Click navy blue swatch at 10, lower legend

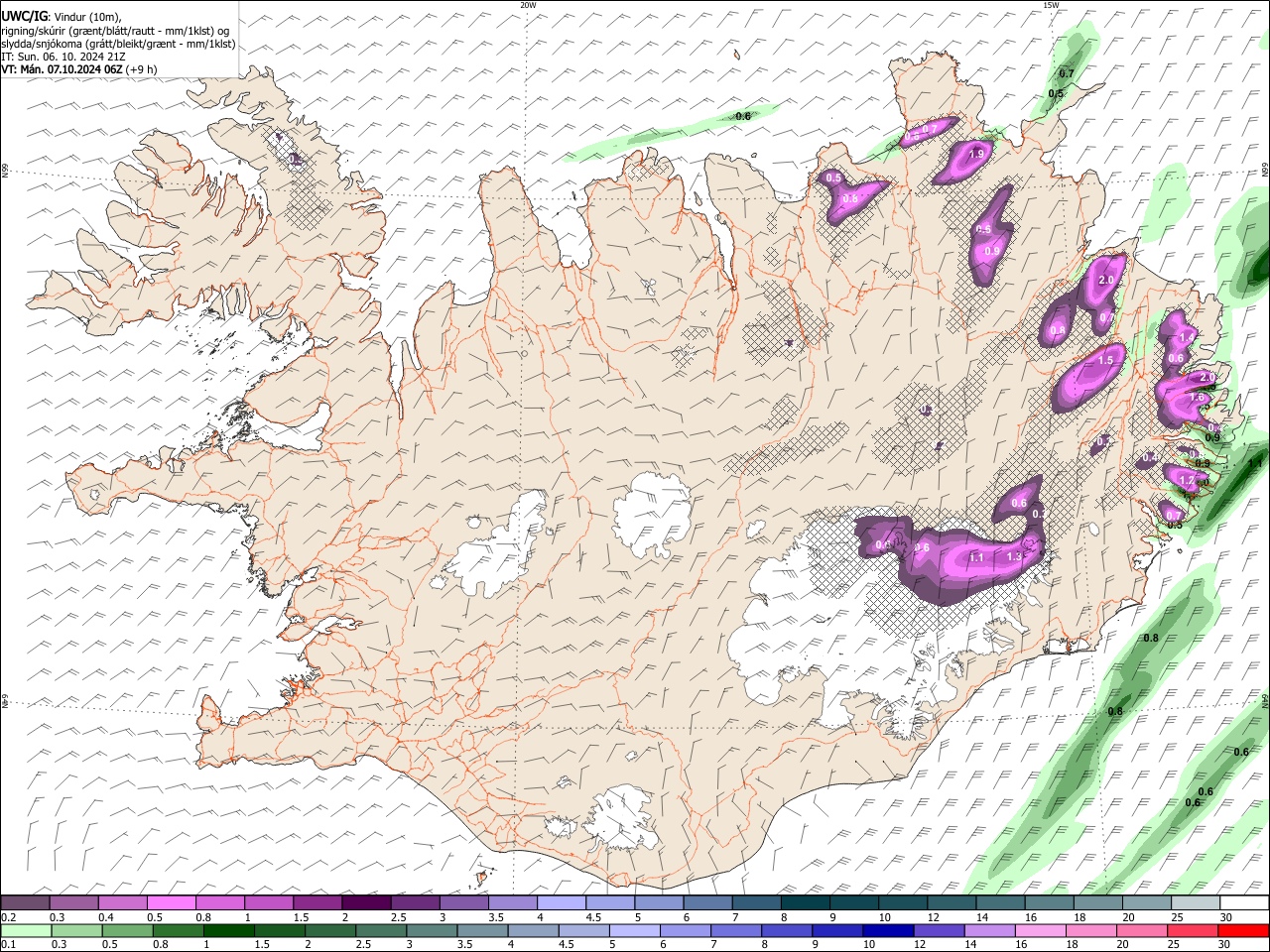pos(887,930)
